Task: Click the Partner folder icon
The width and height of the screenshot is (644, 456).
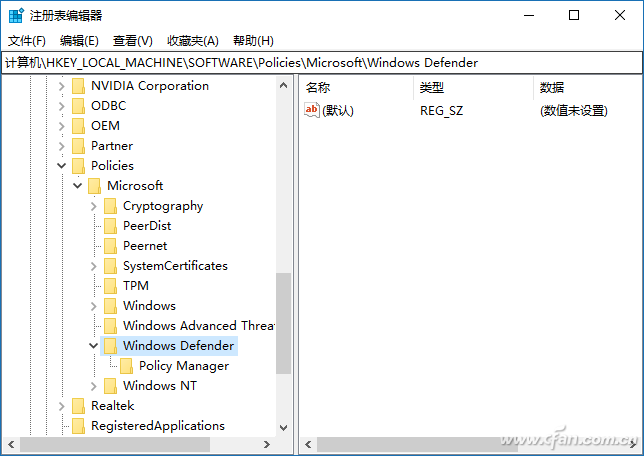Action: click(78, 146)
